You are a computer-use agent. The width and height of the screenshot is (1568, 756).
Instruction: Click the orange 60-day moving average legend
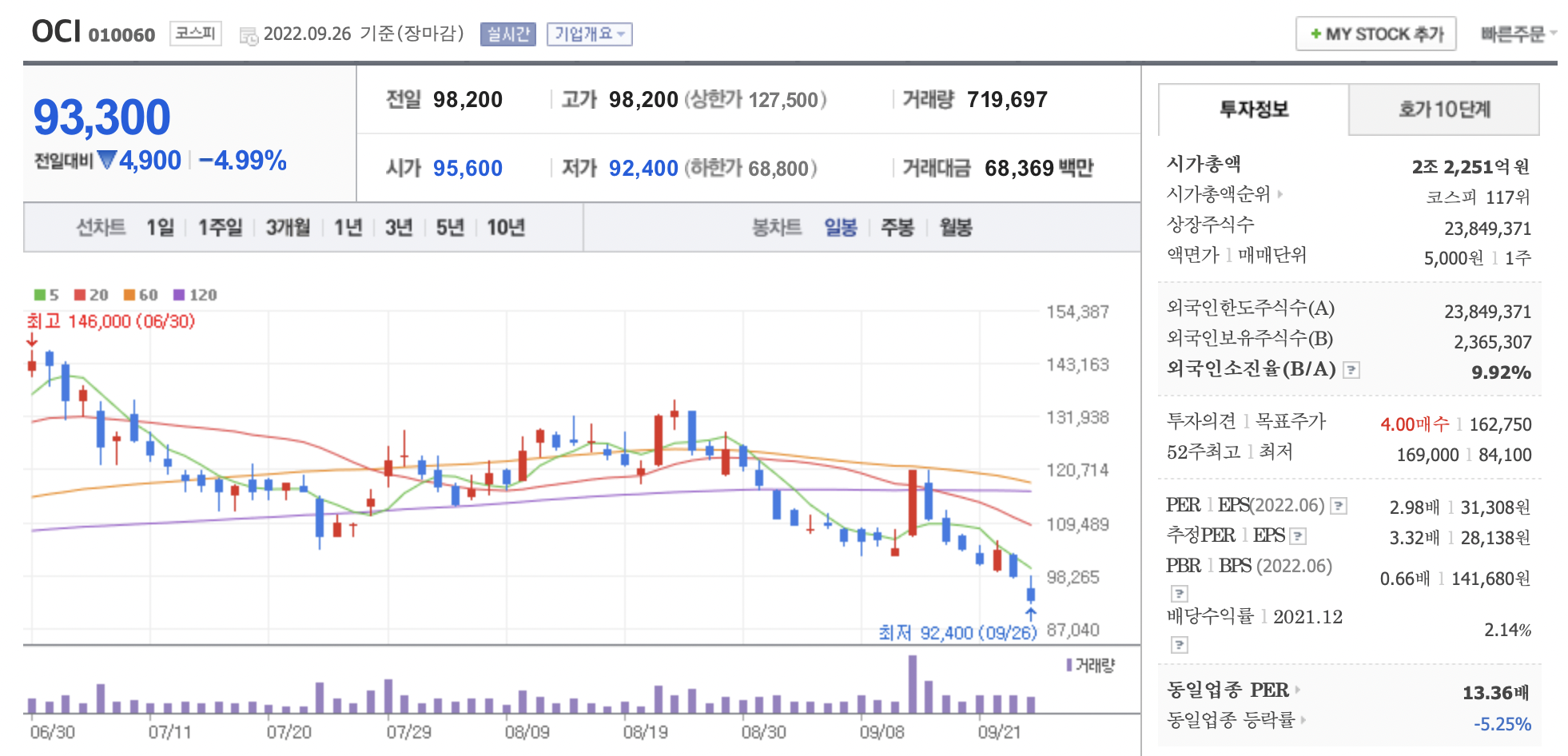tap(141, 295)
